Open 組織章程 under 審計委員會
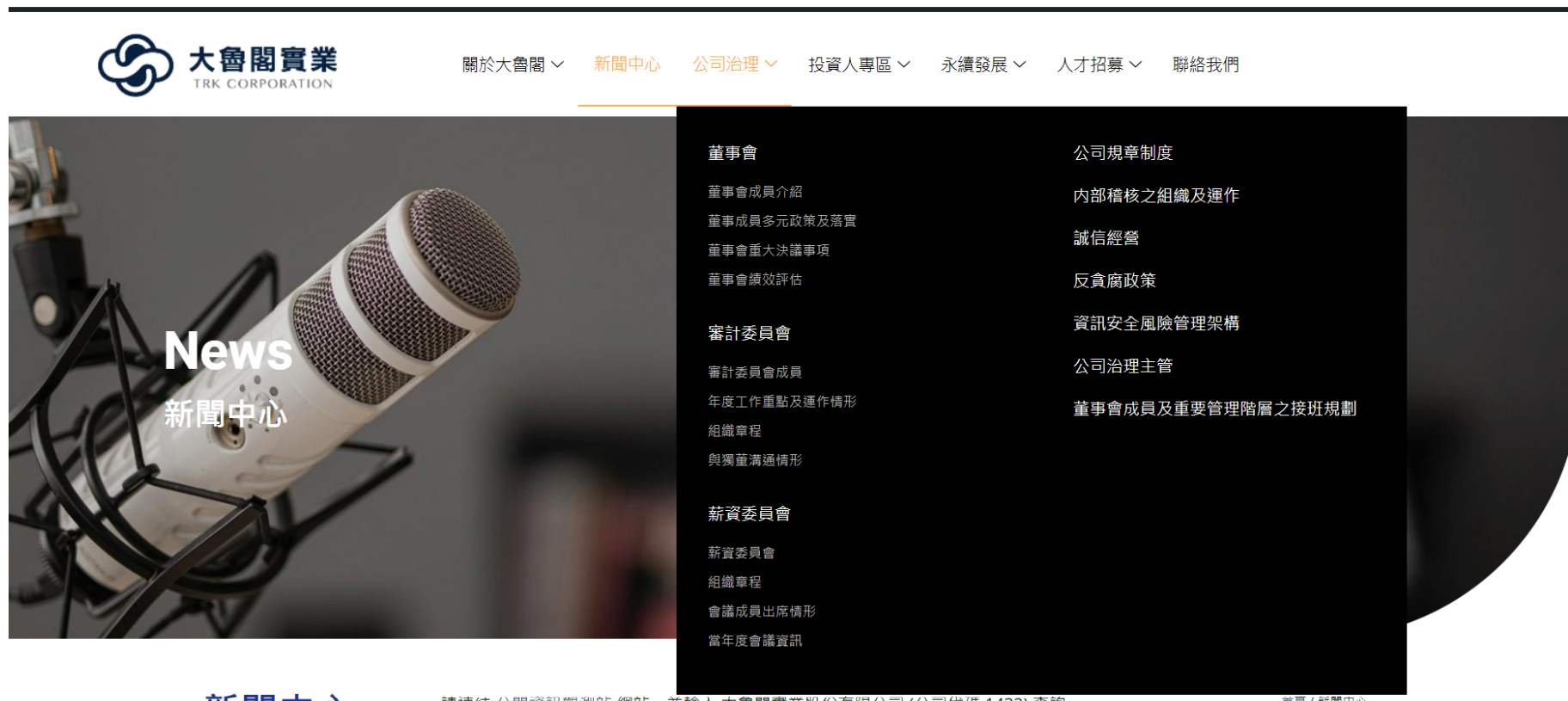 (734, 431)
